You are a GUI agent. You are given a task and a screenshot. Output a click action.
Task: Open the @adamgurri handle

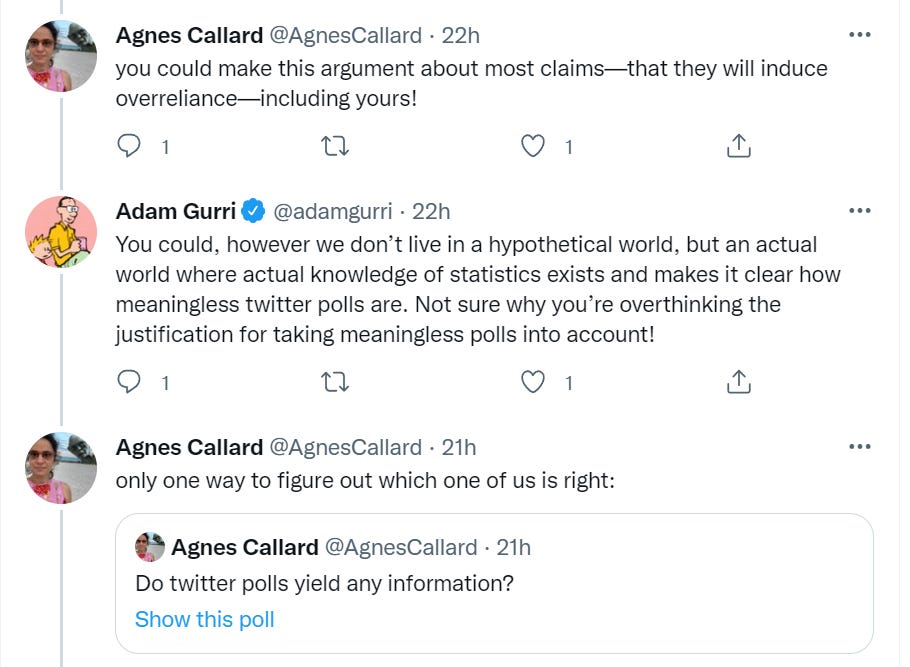[x=332, y=211]
